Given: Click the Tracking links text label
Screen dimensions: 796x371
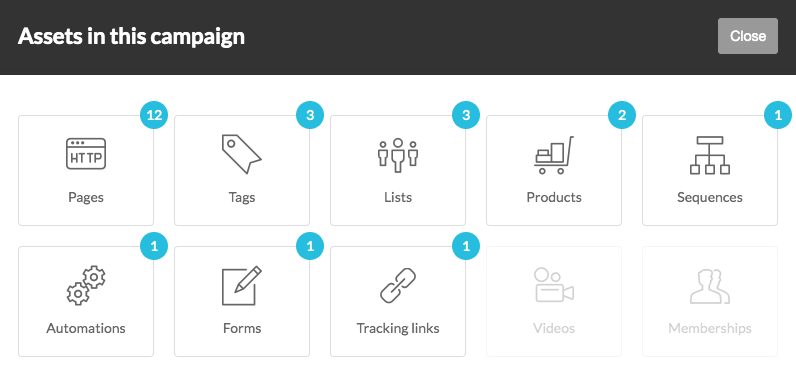Looking at the screenshot, I should [398, 328].
